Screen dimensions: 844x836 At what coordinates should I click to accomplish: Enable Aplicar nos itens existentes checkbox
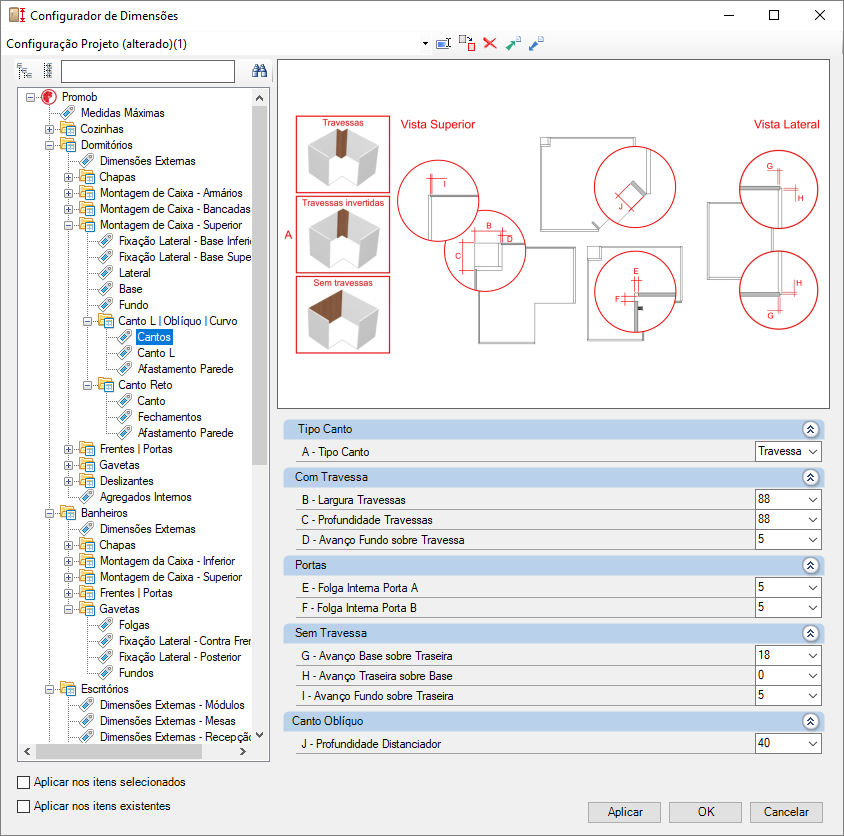(x=23, y=806)
